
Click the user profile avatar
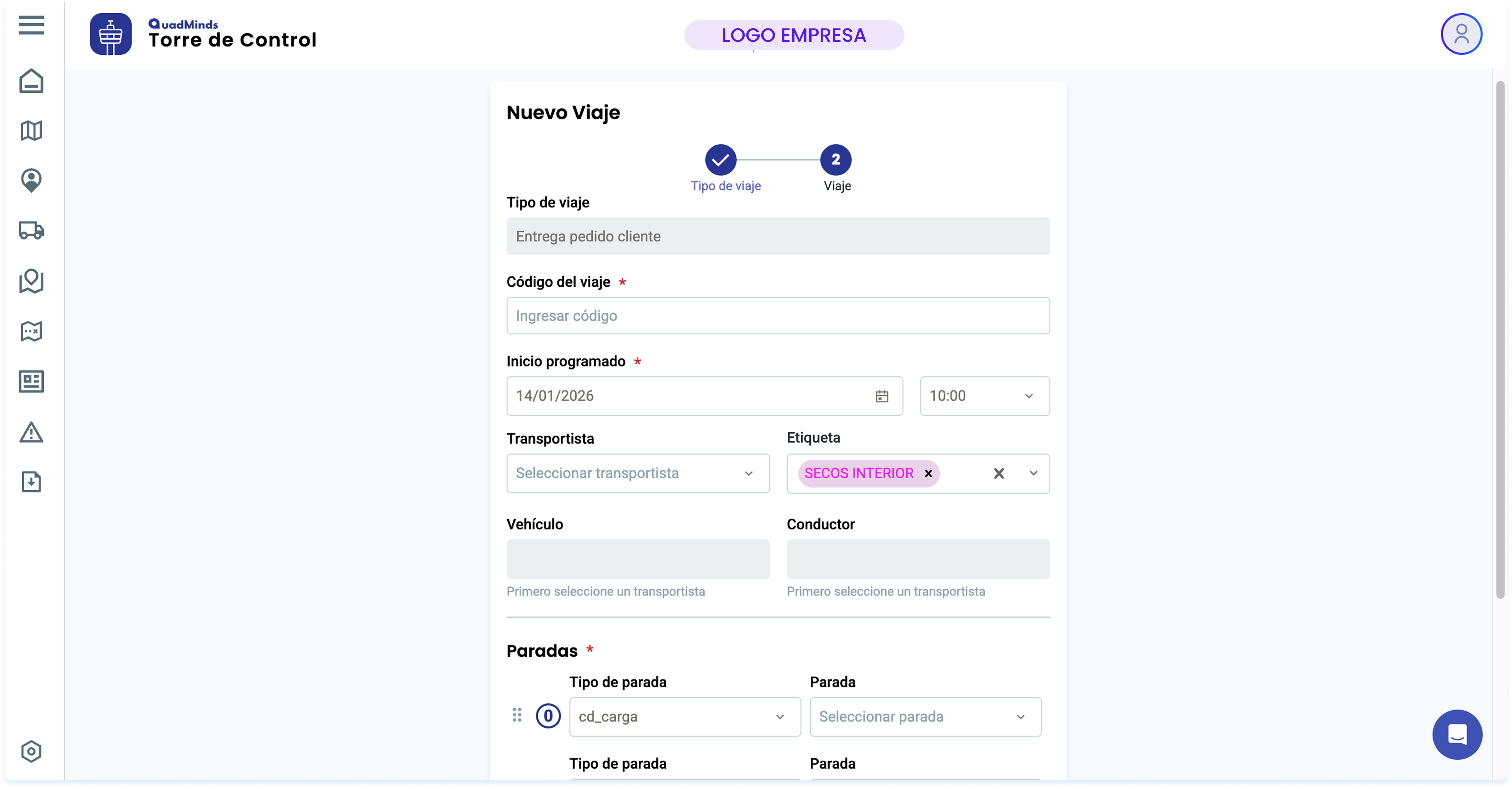click(1461, 34)
